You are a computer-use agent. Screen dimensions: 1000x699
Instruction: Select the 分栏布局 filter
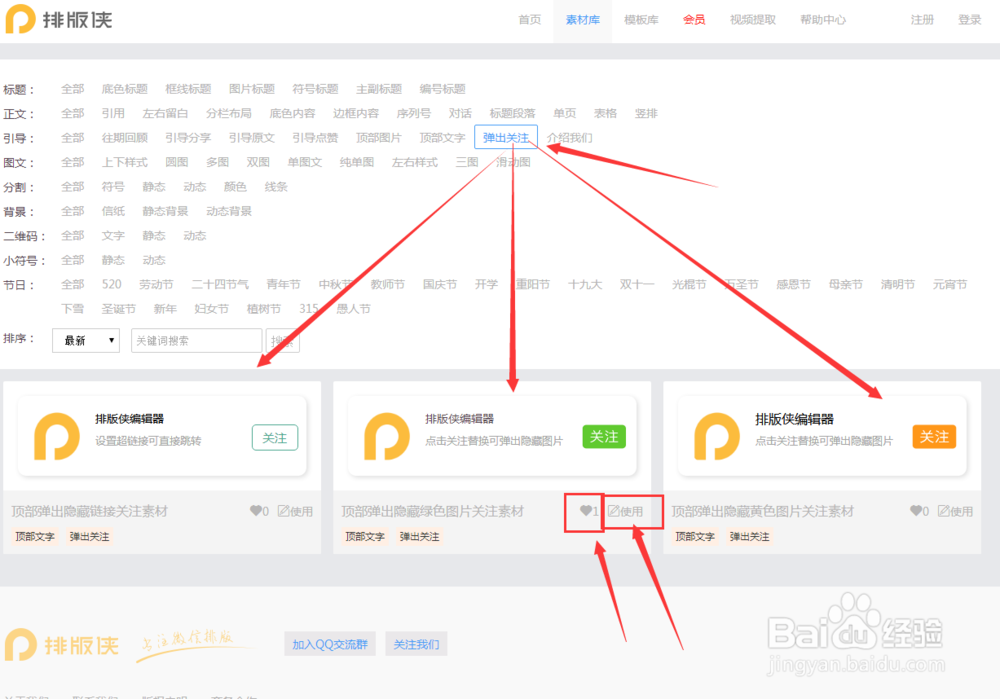tap(229, 114)
